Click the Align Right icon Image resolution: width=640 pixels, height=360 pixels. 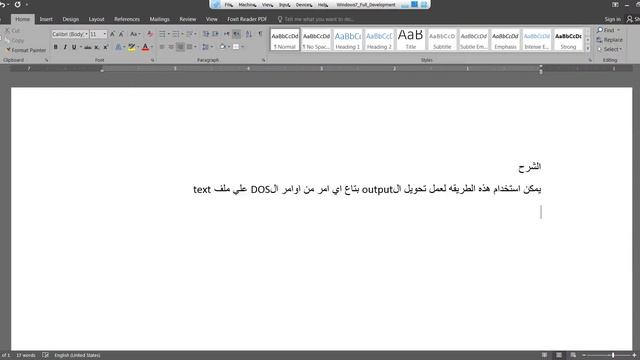coord(180,47)
